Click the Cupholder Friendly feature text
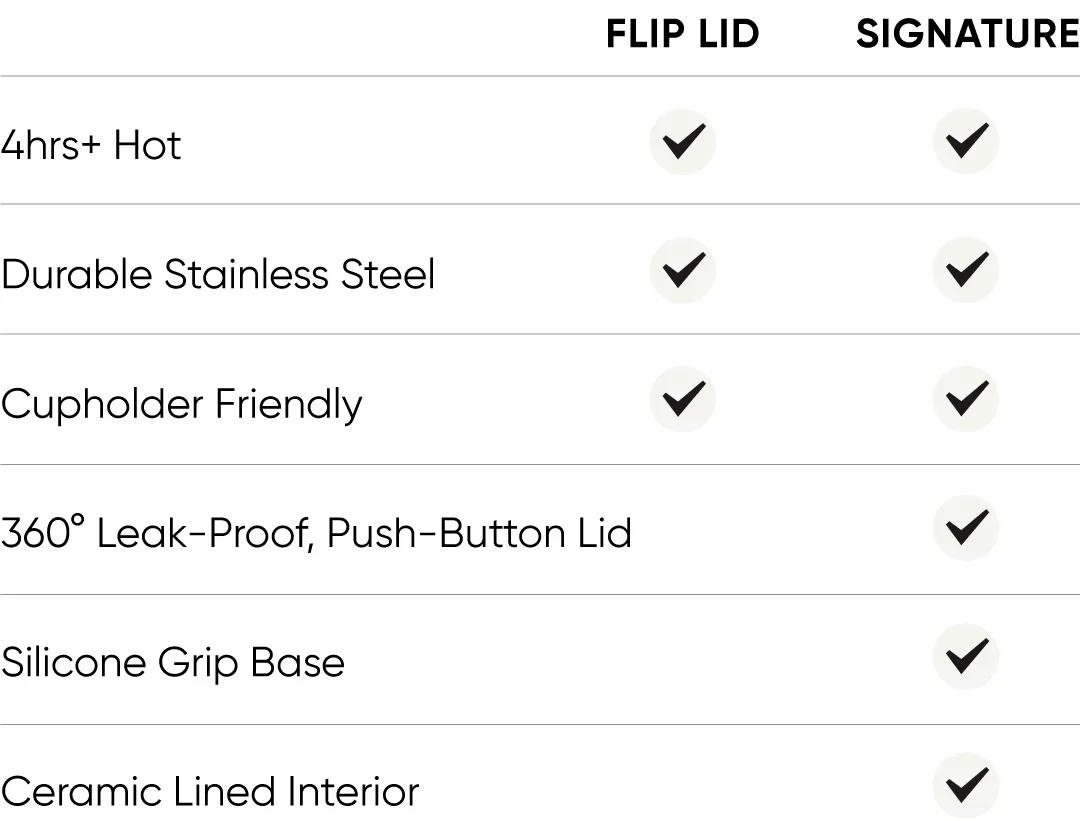Screen dimensions: 1080x821 tap(181, 404)
